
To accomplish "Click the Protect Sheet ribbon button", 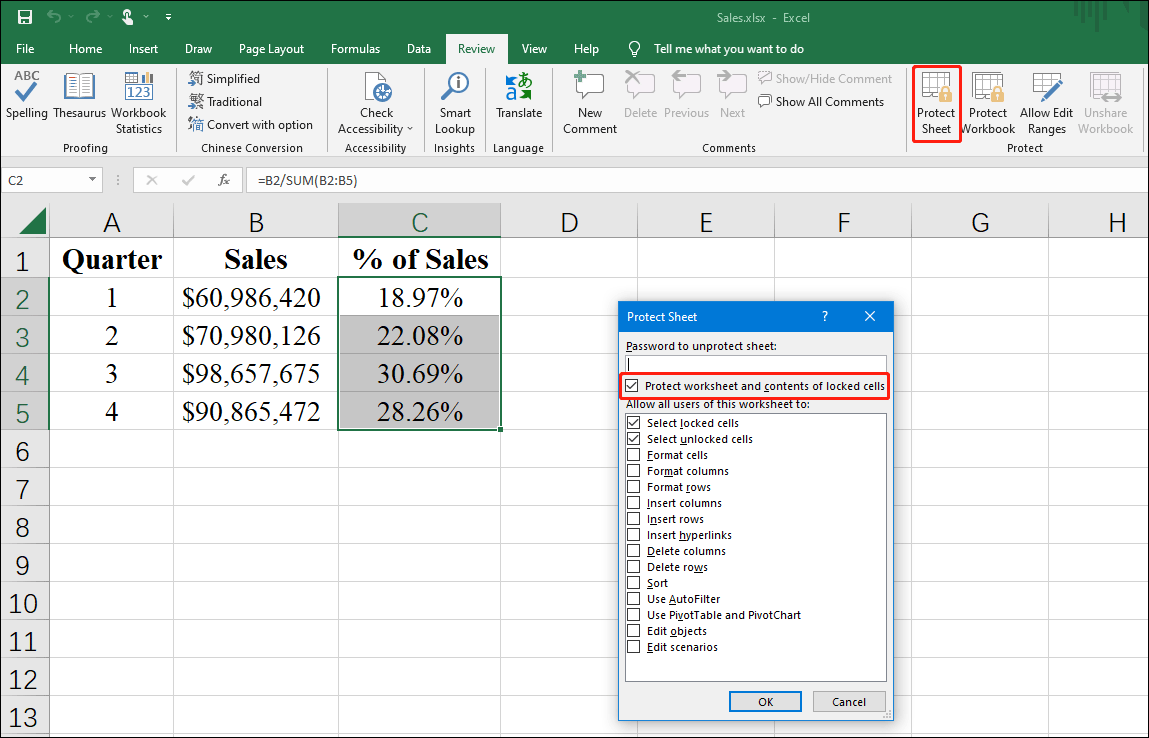I will click(936, 103).
